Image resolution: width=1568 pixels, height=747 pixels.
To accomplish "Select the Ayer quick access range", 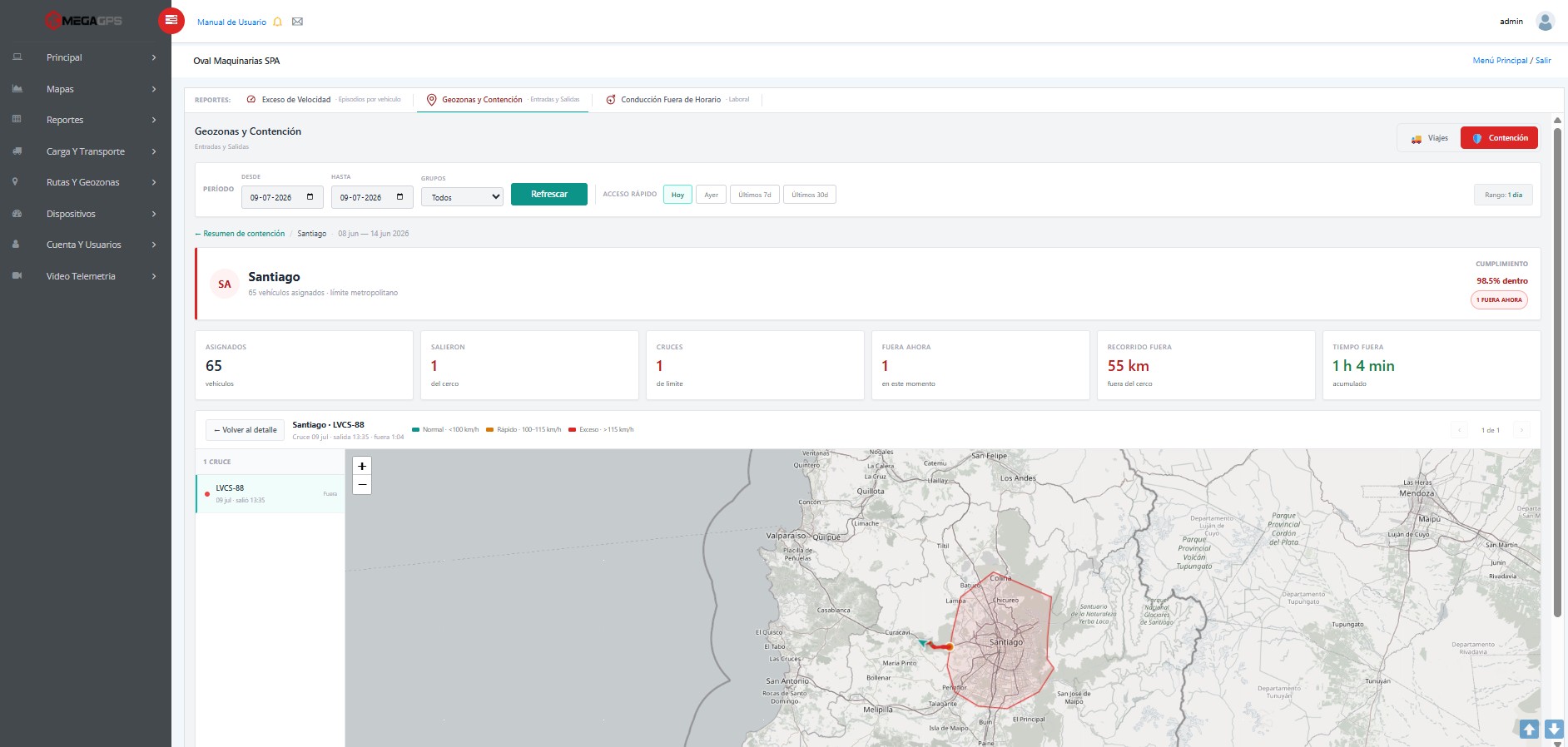I will (711, 195).
